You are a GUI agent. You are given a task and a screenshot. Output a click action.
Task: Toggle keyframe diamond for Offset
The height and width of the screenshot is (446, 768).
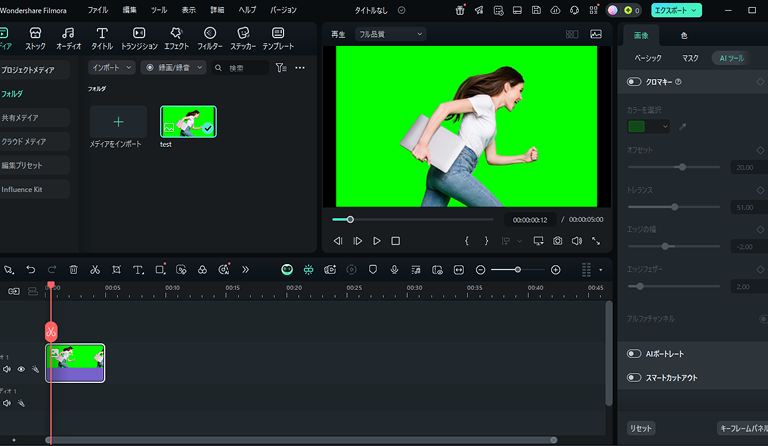click(x=760, y=150)
